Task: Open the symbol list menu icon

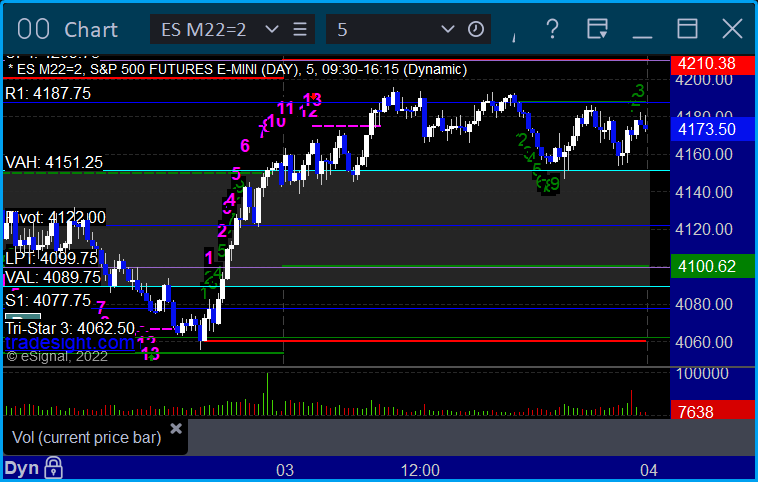Action: (x=300, y=29)
